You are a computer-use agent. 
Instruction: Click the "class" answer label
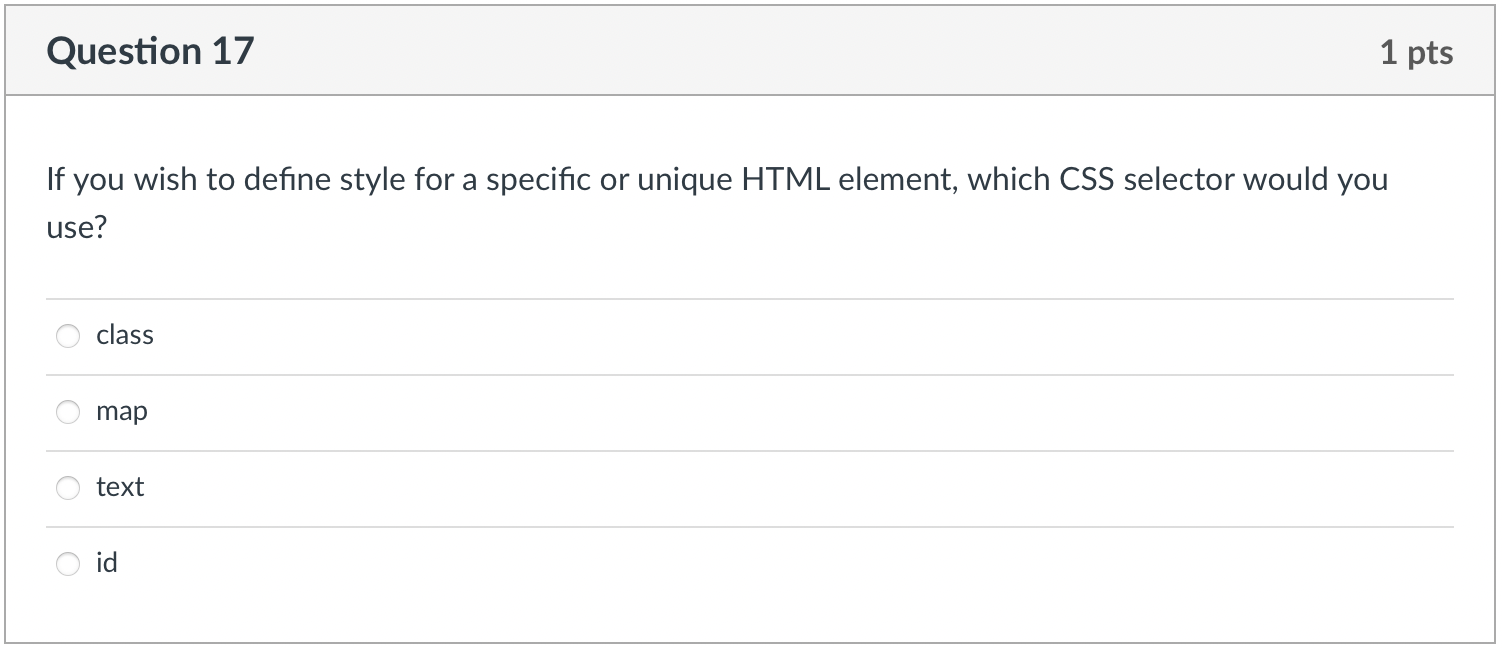click(x=125, y=336)
